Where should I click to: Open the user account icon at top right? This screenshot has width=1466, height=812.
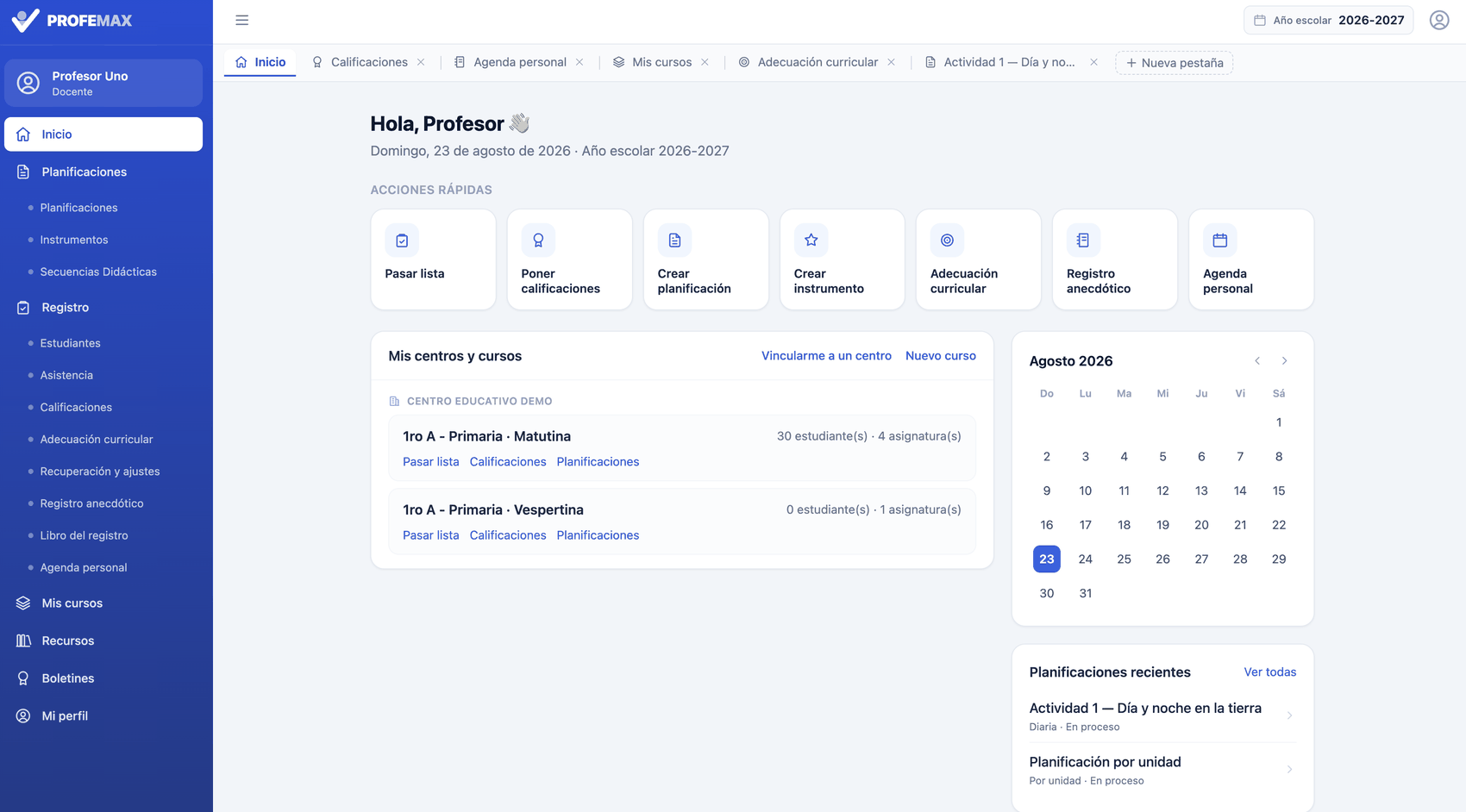point(1438,20)
